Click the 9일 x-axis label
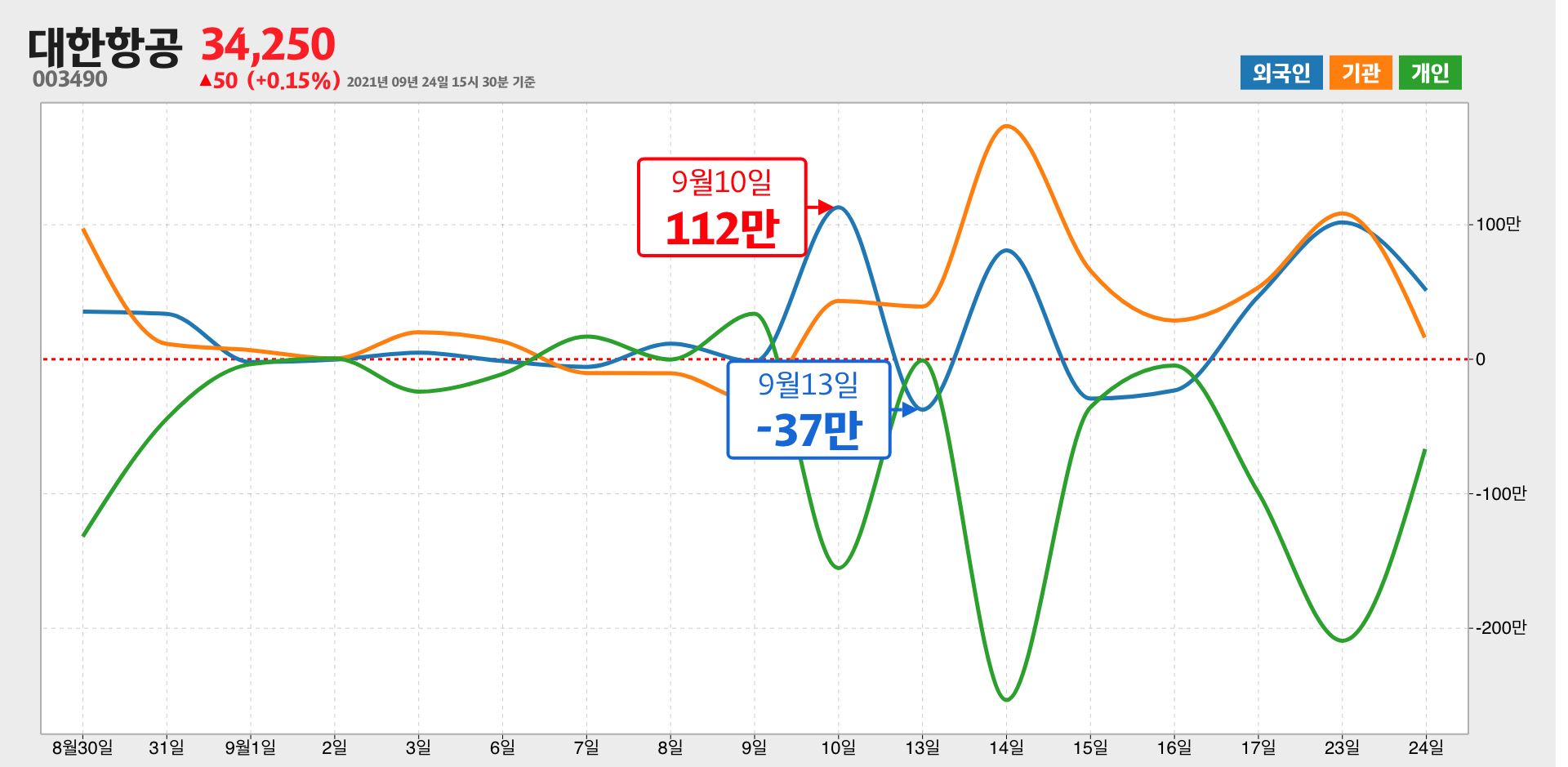Viewport: 1568px width, 767px height. [755, 747]
